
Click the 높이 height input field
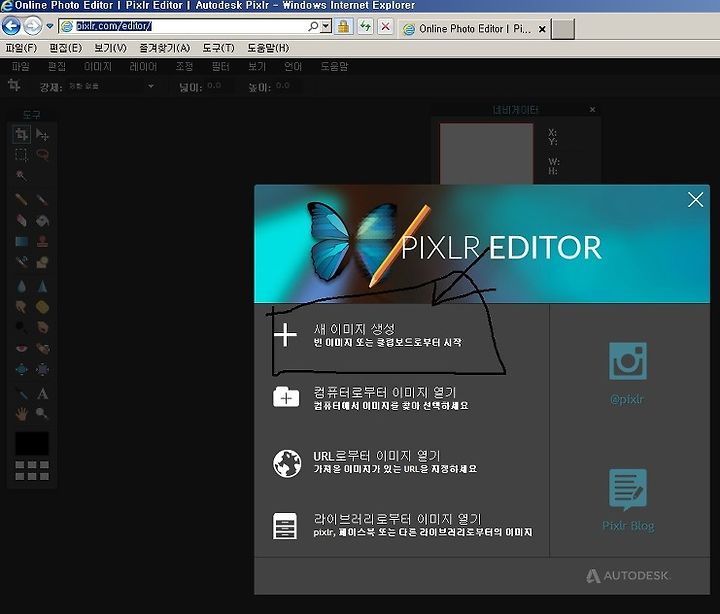pyautogui.click(x=291, y=86)
